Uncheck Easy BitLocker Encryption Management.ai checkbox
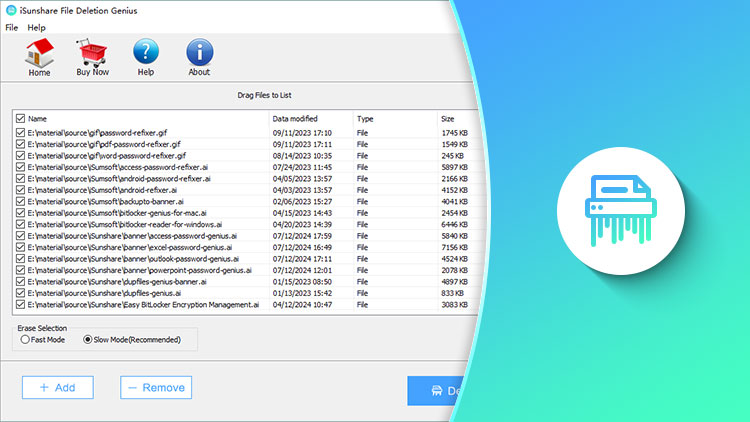 20,305
